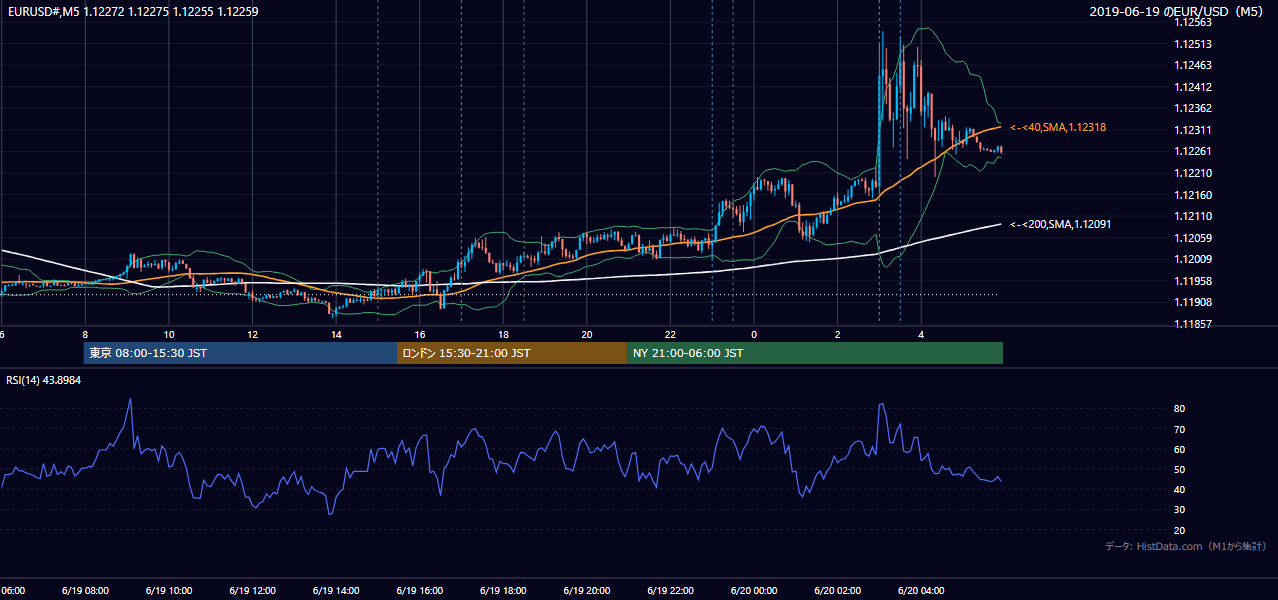Click price axis value 1.12563

[1193, 22]
